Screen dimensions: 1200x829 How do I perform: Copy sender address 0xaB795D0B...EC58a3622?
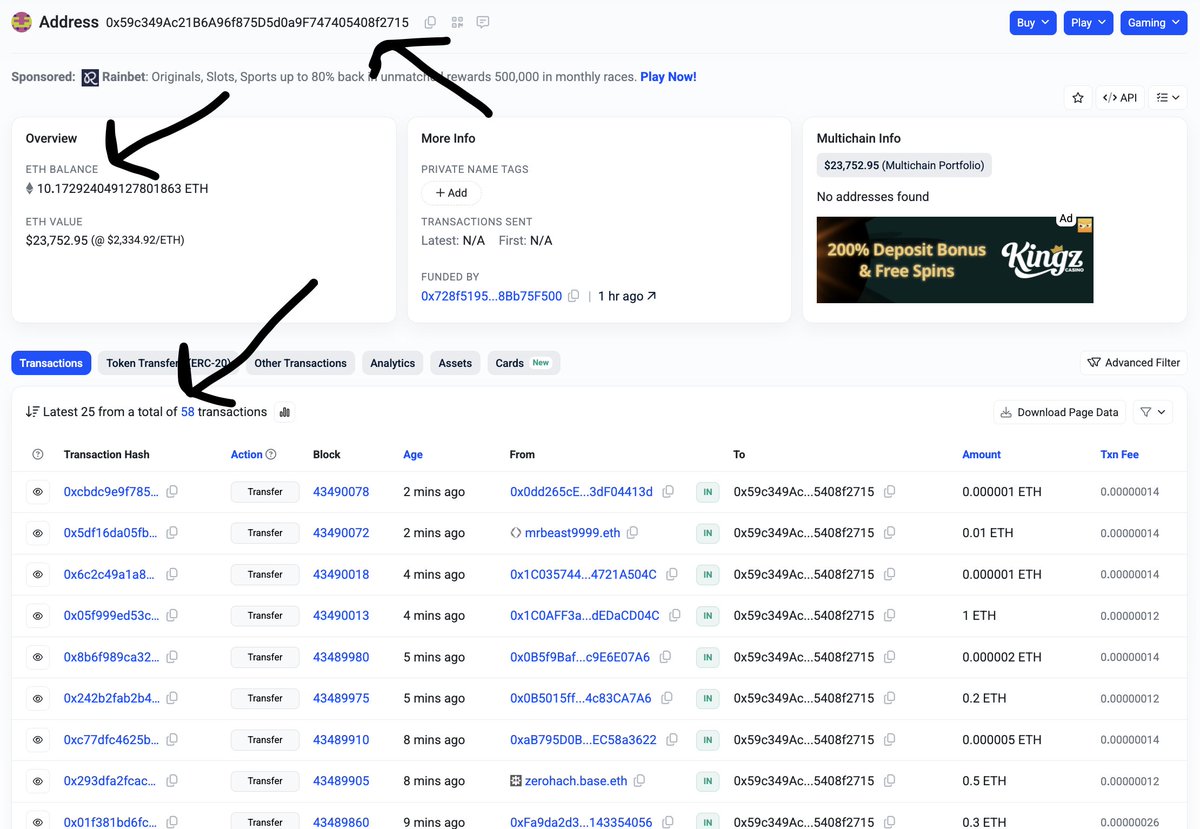672,740
